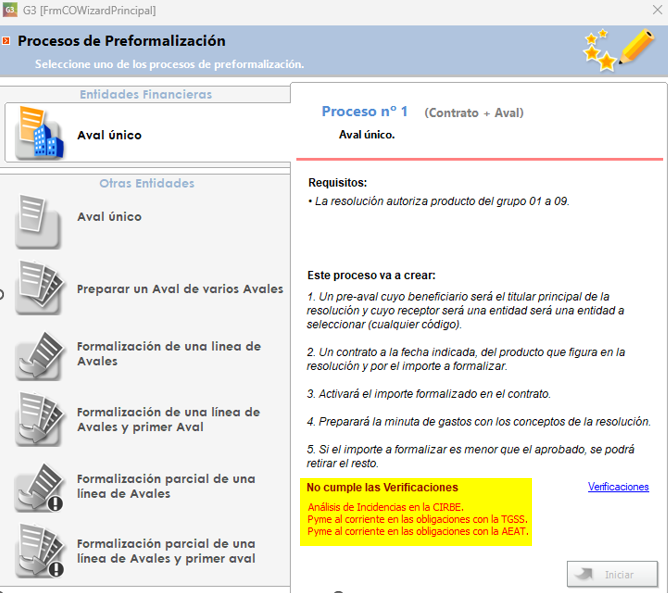Close the G3 FrmCOWizardPrincipal window

[657, 10]
